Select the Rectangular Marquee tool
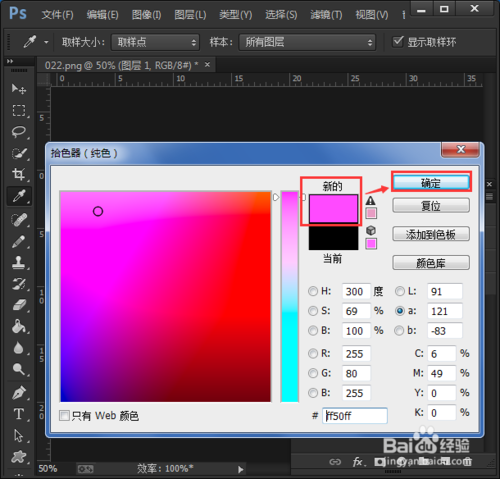Screen dimensions: 500x479 click(19, 110)
